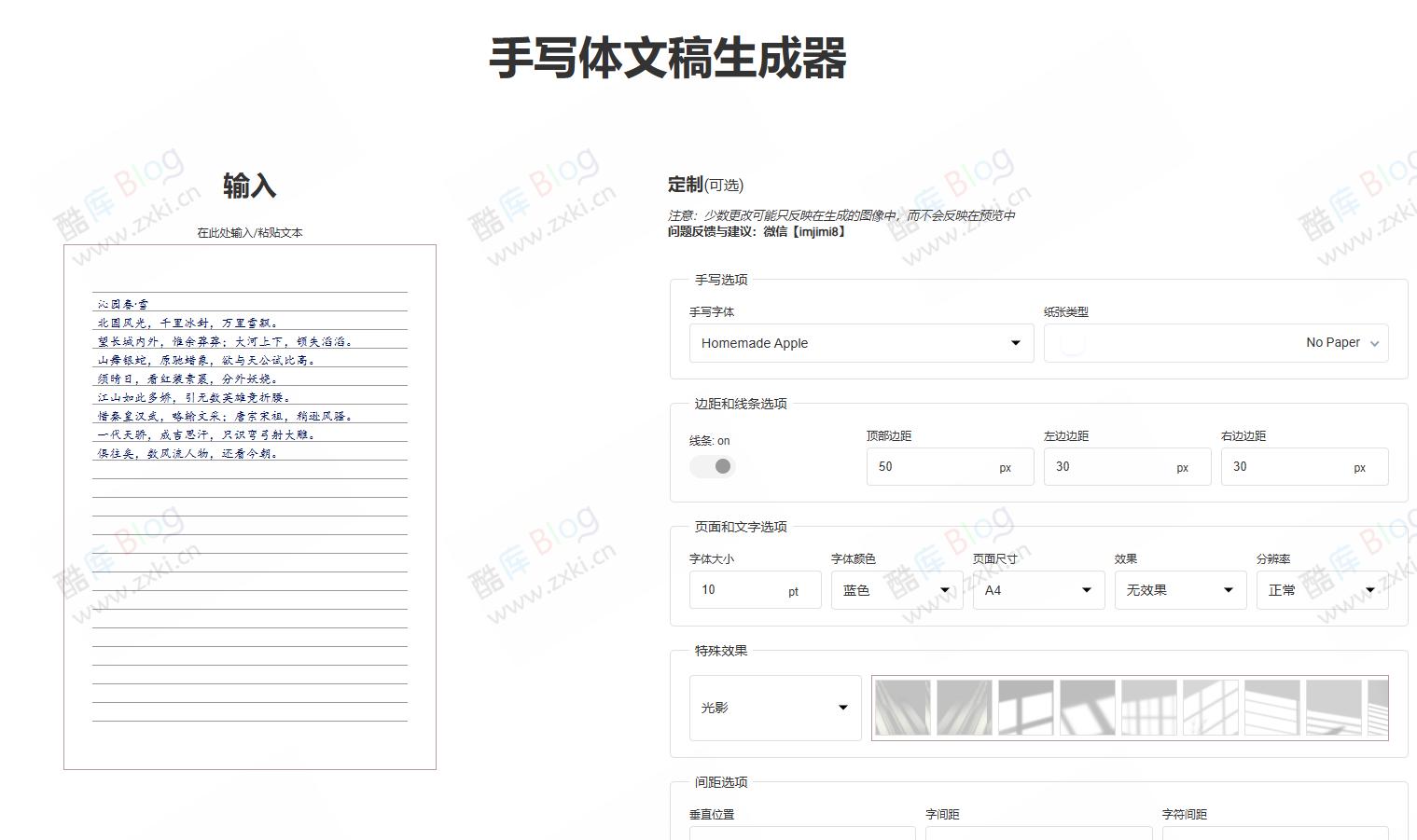
Task: Select the first leaf shadow effect thumbnail
Action: 901,707
